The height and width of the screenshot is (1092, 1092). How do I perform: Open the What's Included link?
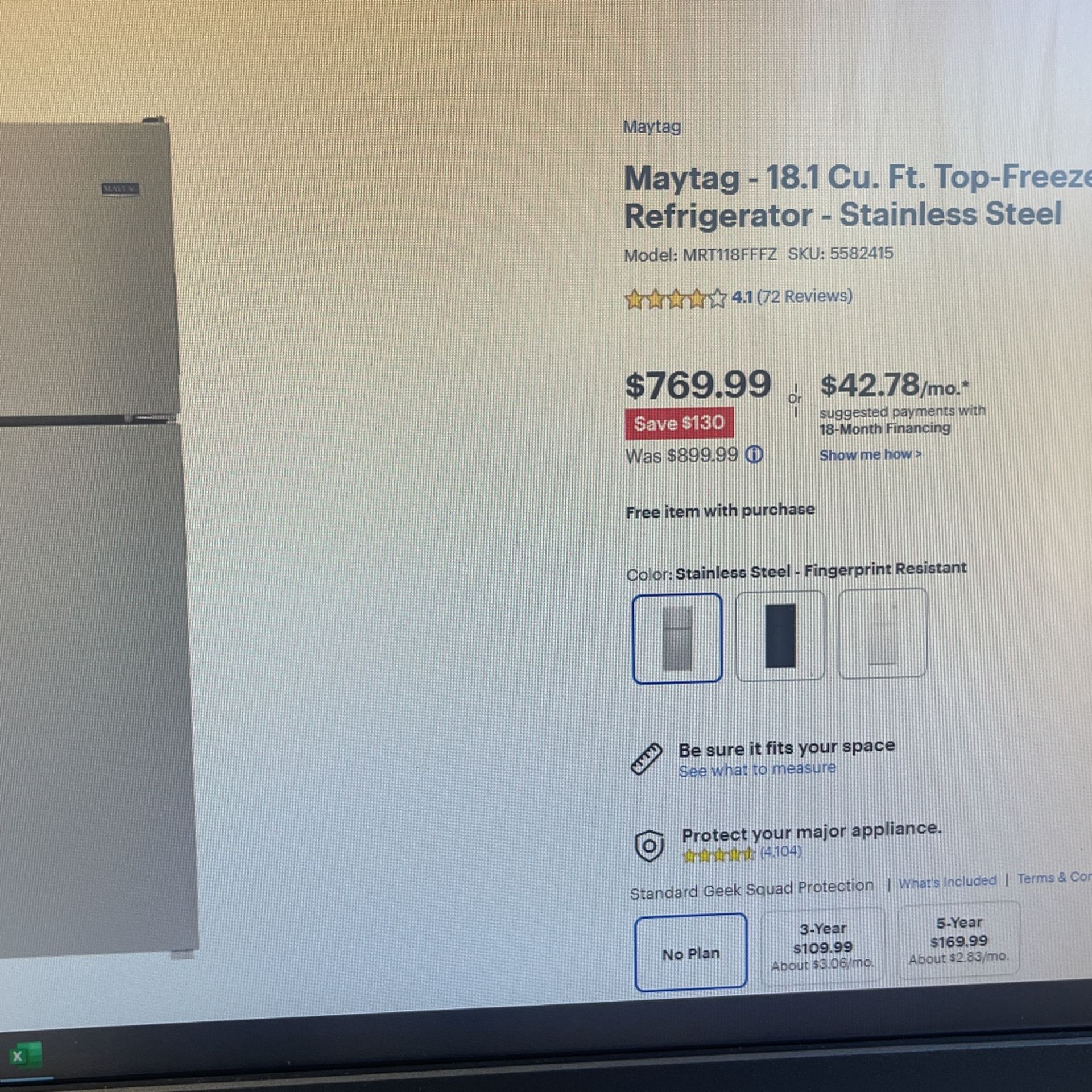tap(948, 882)
